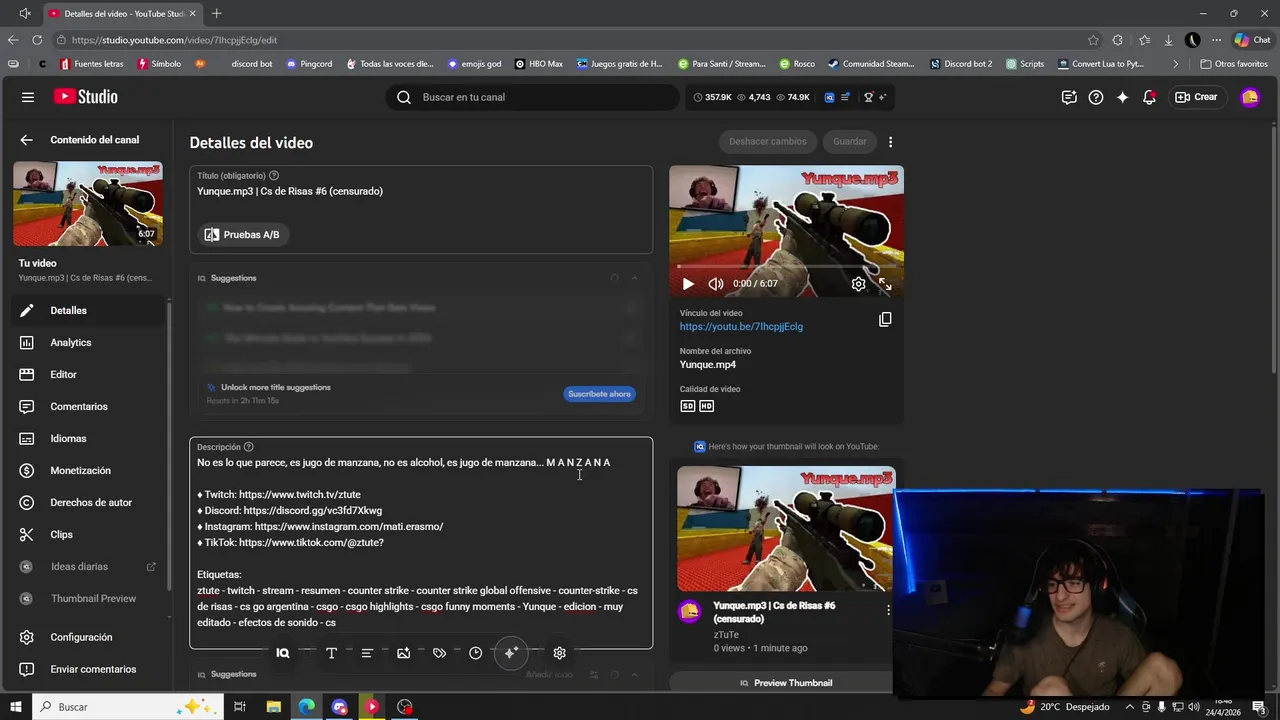Click the clock toolbar icon
The width and height of the screenshot is (1280, 720).
click(x=475, y=653)
